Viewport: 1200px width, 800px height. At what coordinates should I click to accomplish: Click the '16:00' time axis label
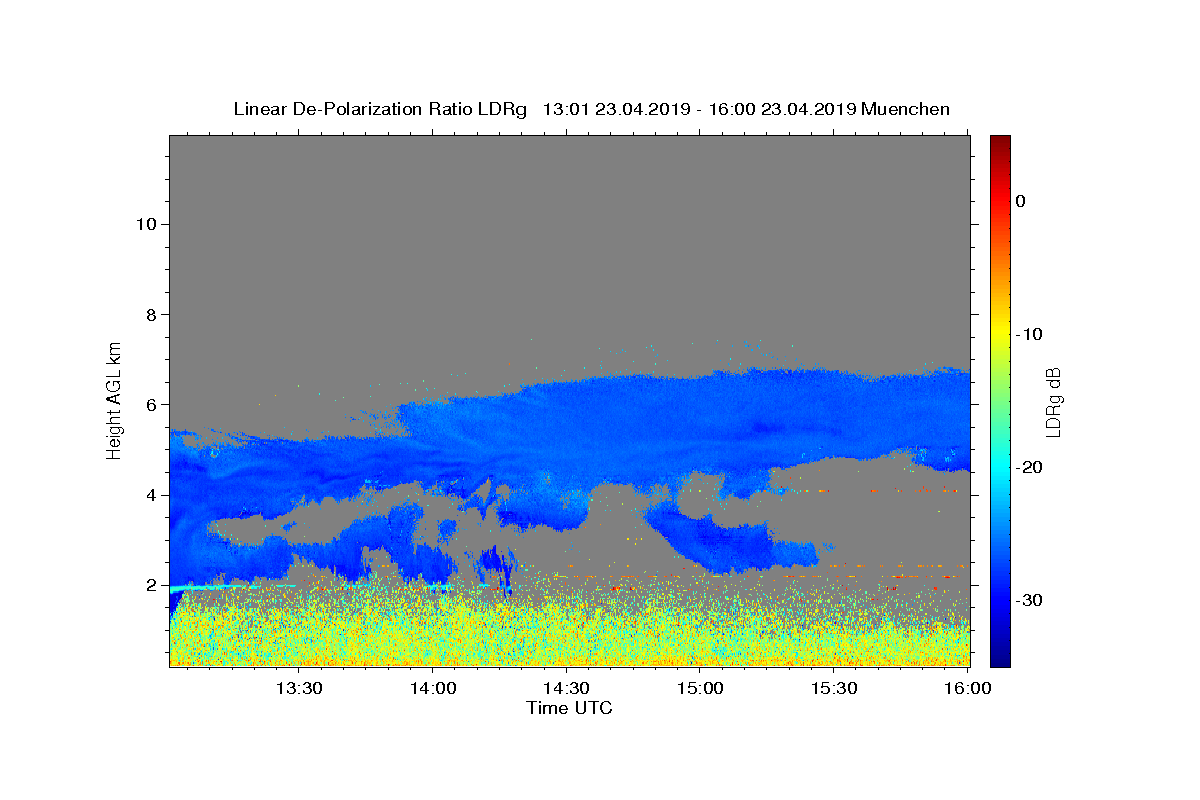click(x=969, y=688)
